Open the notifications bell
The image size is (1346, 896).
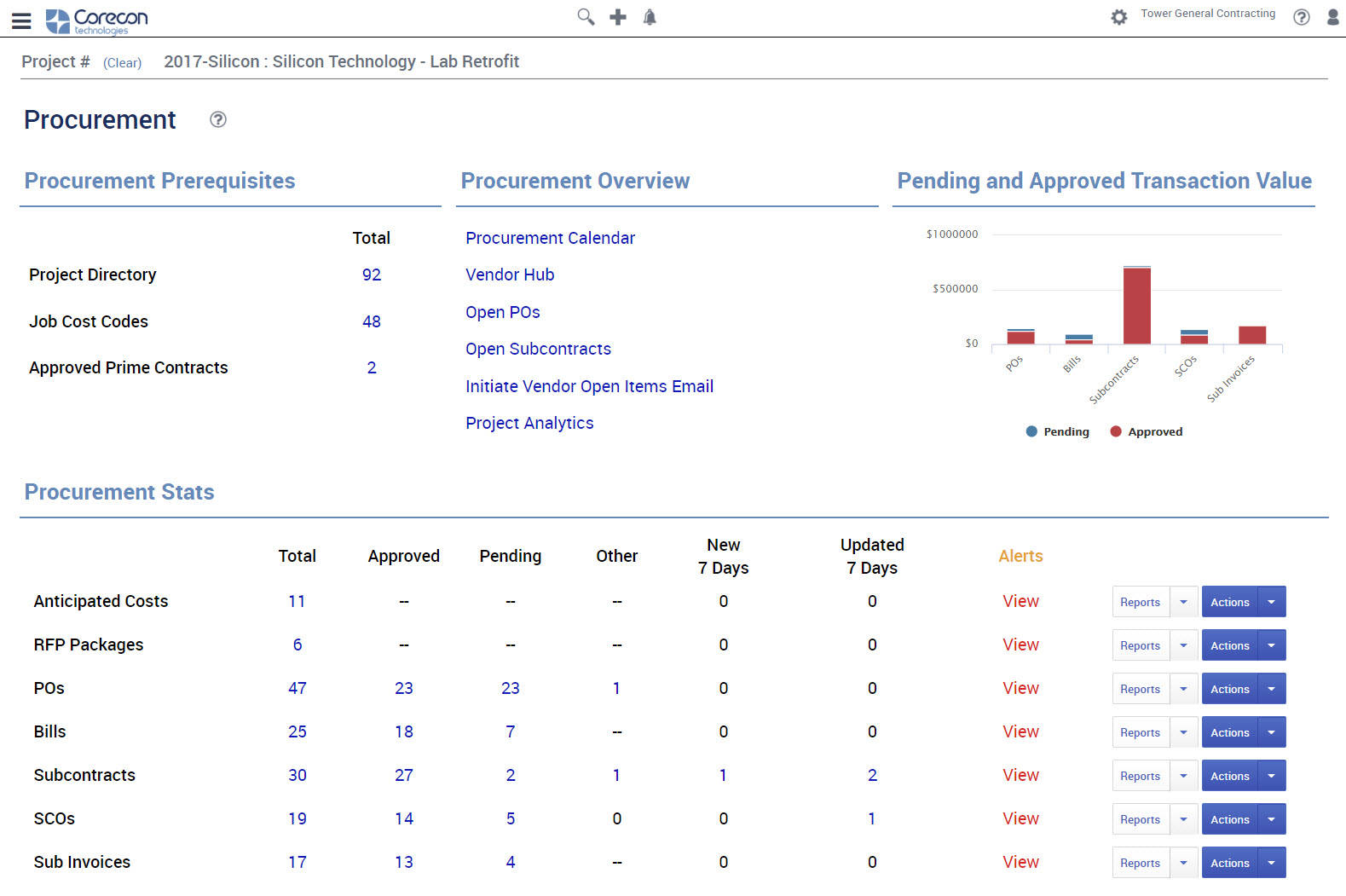click(650, 17)
